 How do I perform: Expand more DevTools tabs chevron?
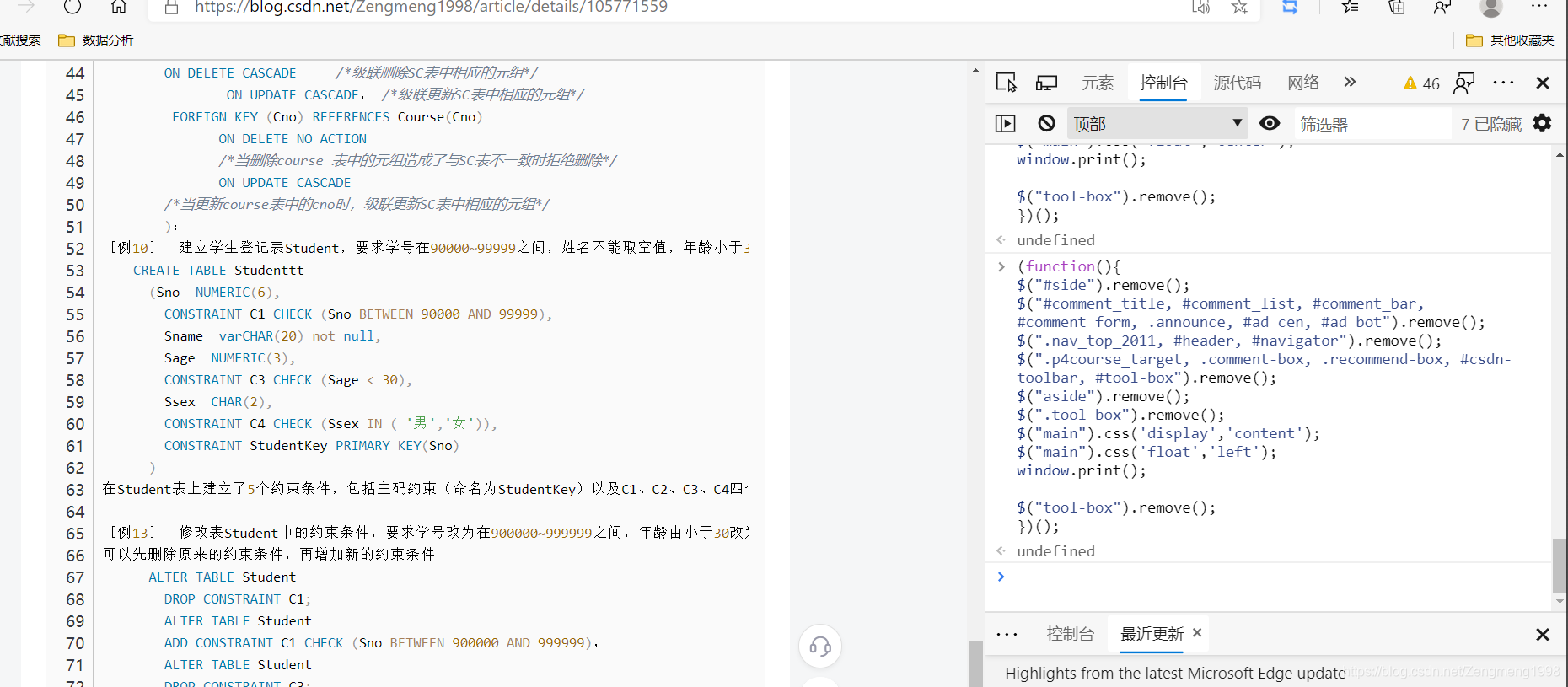click(x=1350, y=82)
